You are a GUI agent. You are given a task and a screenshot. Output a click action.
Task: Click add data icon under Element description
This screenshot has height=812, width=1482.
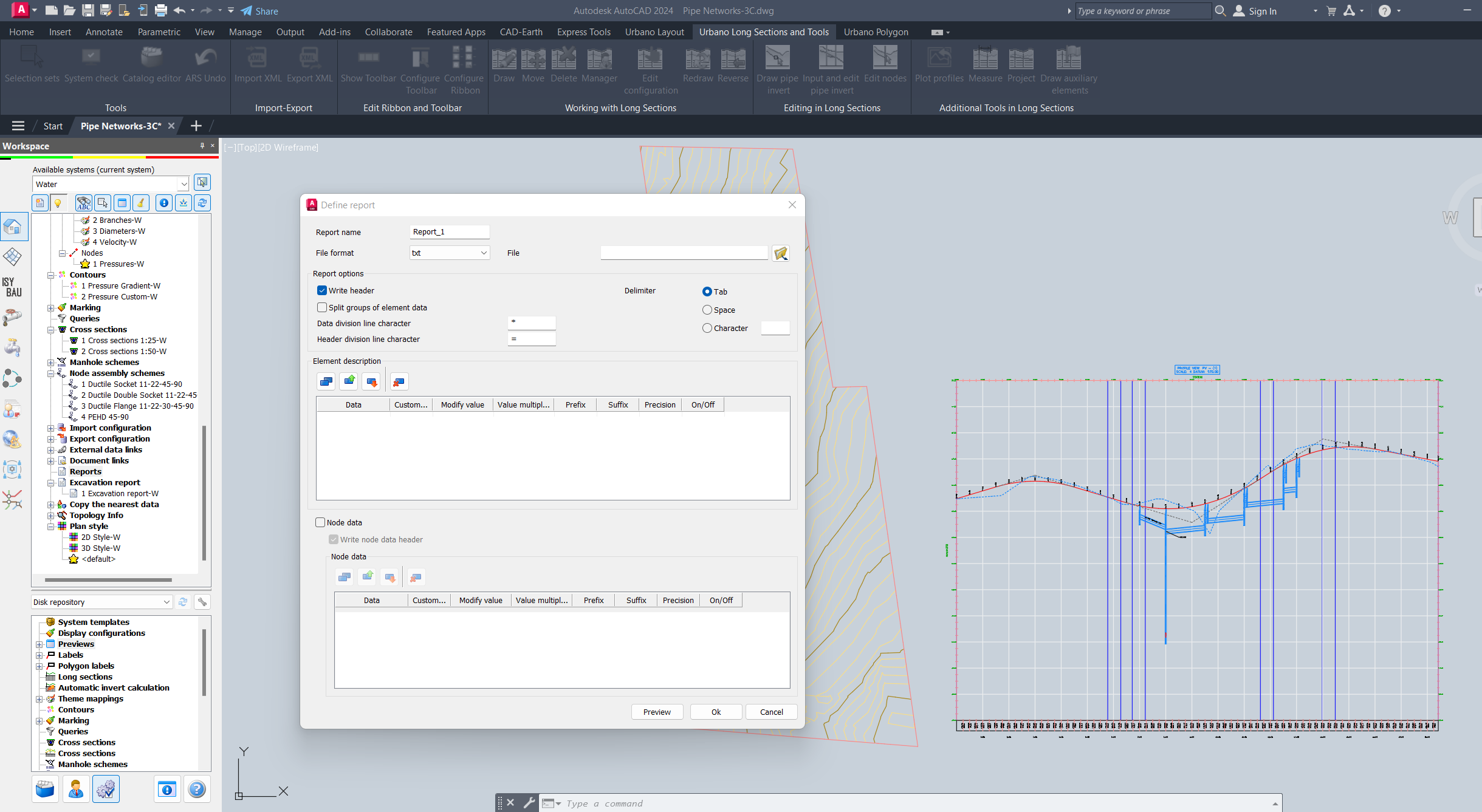(x=326, y=381)
